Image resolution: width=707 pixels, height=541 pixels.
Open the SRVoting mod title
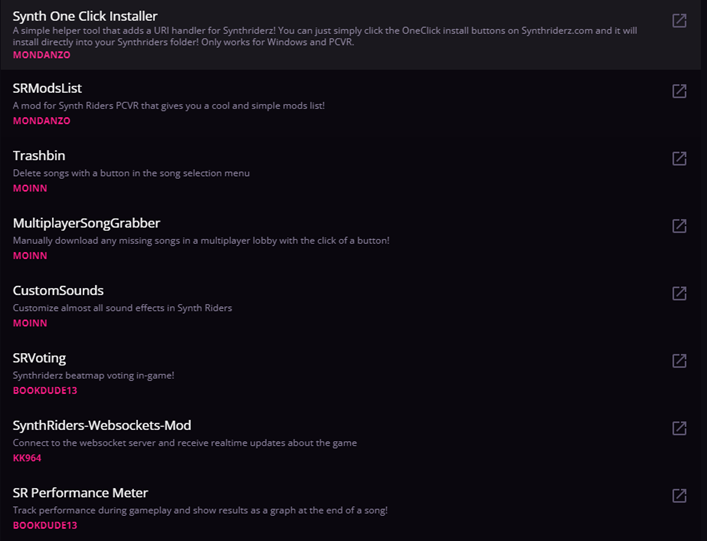[x=39, y=358]
